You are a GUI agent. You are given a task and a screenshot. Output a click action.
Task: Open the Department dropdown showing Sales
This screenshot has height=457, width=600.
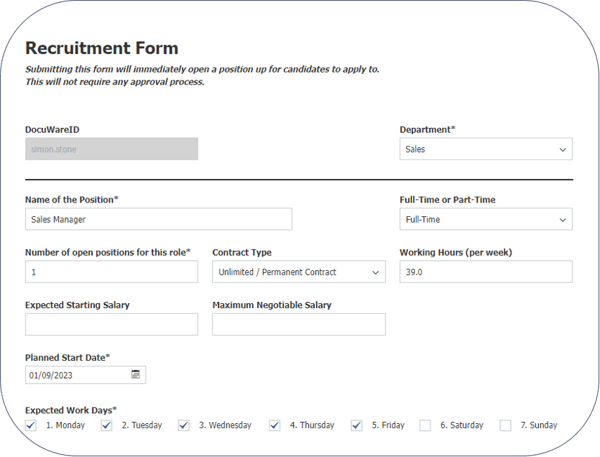485,149
